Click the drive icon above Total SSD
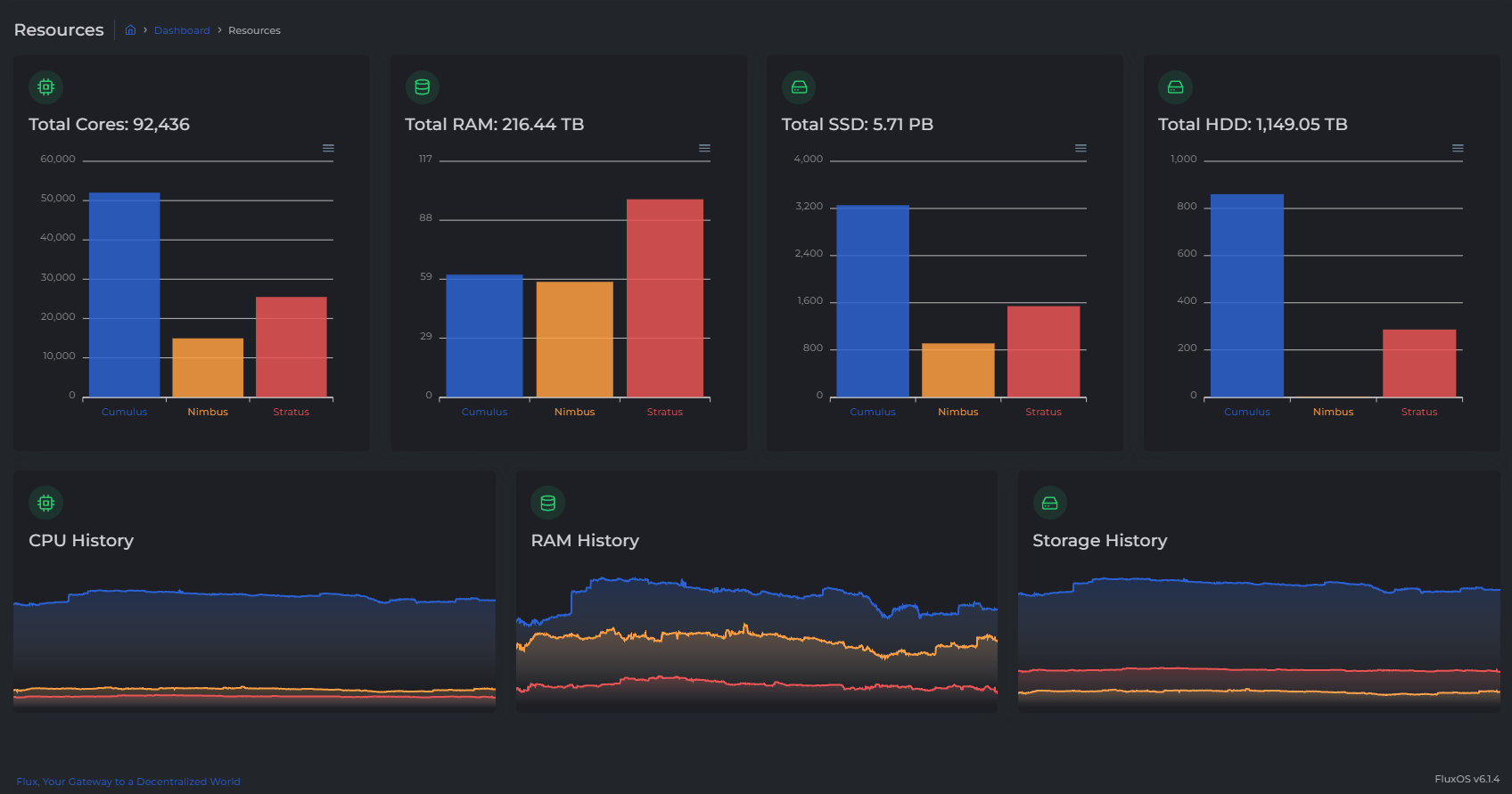Viewport: 1512px width, 794px height. click(x=799, y=87)
